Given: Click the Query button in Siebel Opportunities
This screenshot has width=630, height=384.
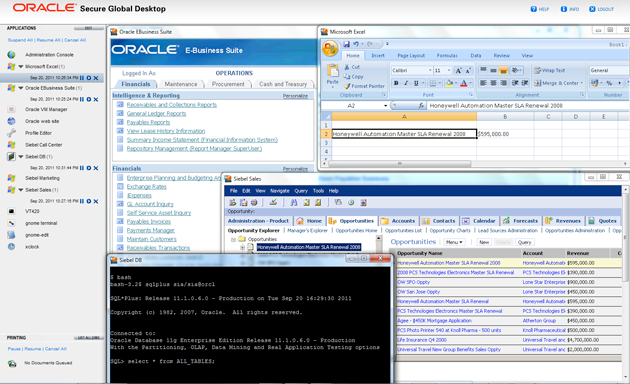Looking at the screenshot, I should point(524,242).
